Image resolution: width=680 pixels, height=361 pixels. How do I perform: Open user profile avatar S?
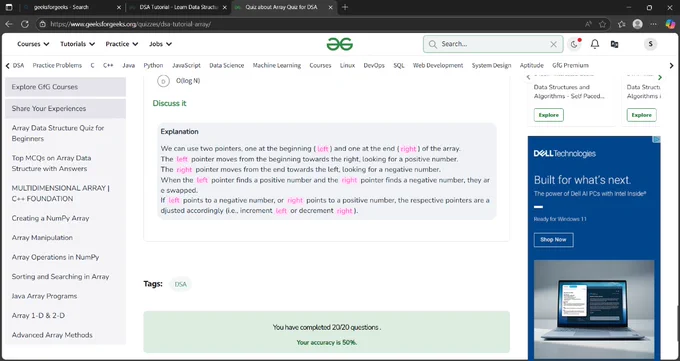(650, 44)
